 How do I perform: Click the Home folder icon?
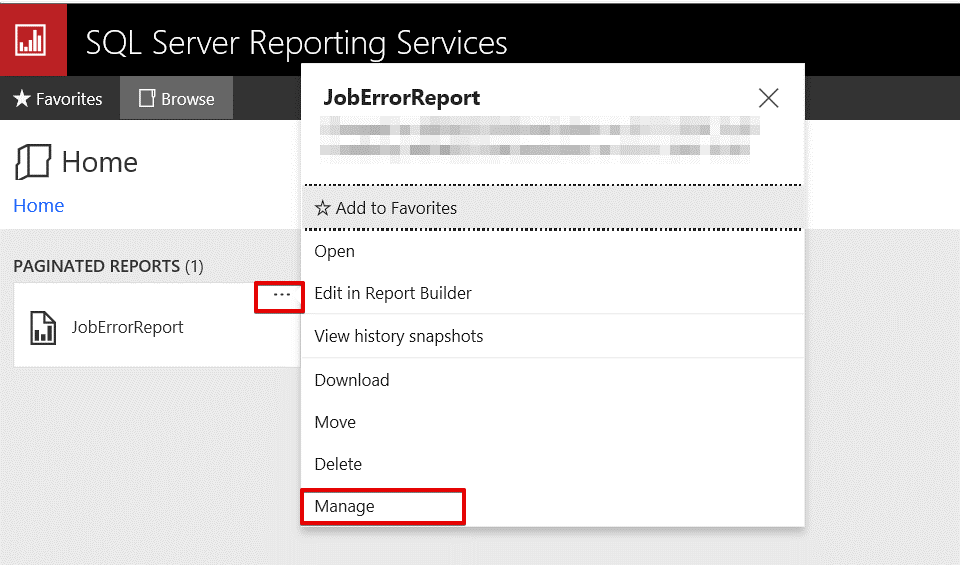click(x=33, y=162)
